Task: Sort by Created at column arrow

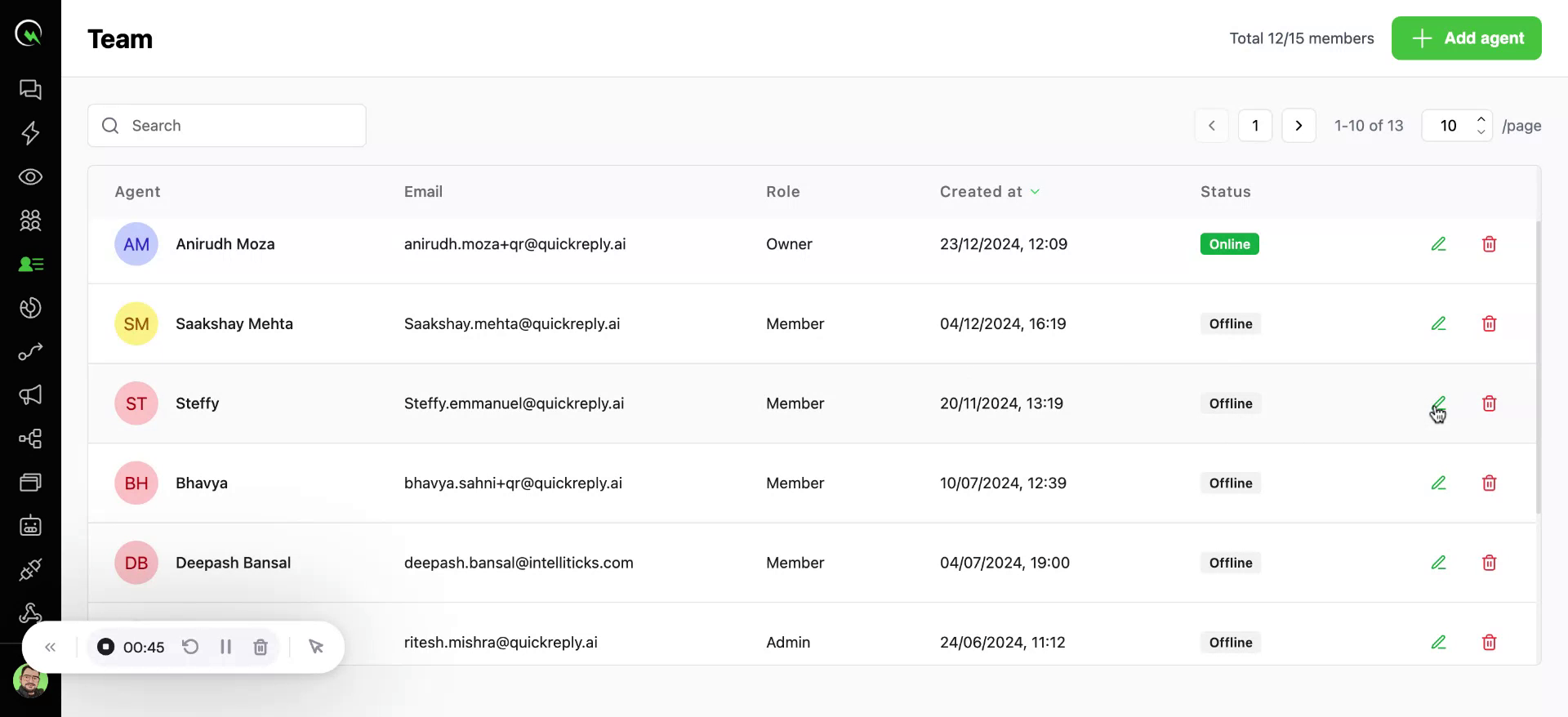Action: pos(1035,192)
